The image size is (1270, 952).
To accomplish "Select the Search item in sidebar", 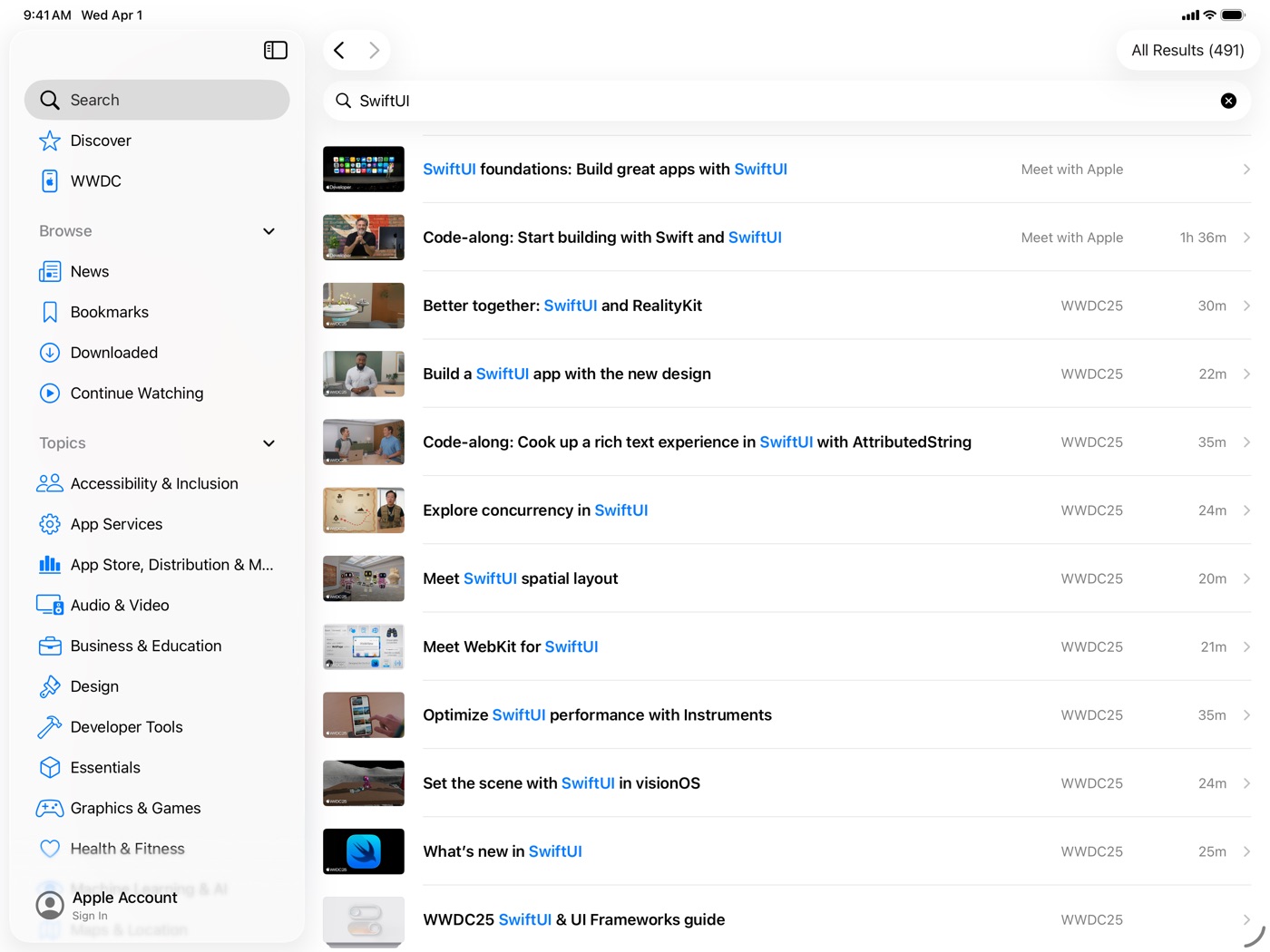I will click(157, 100).
